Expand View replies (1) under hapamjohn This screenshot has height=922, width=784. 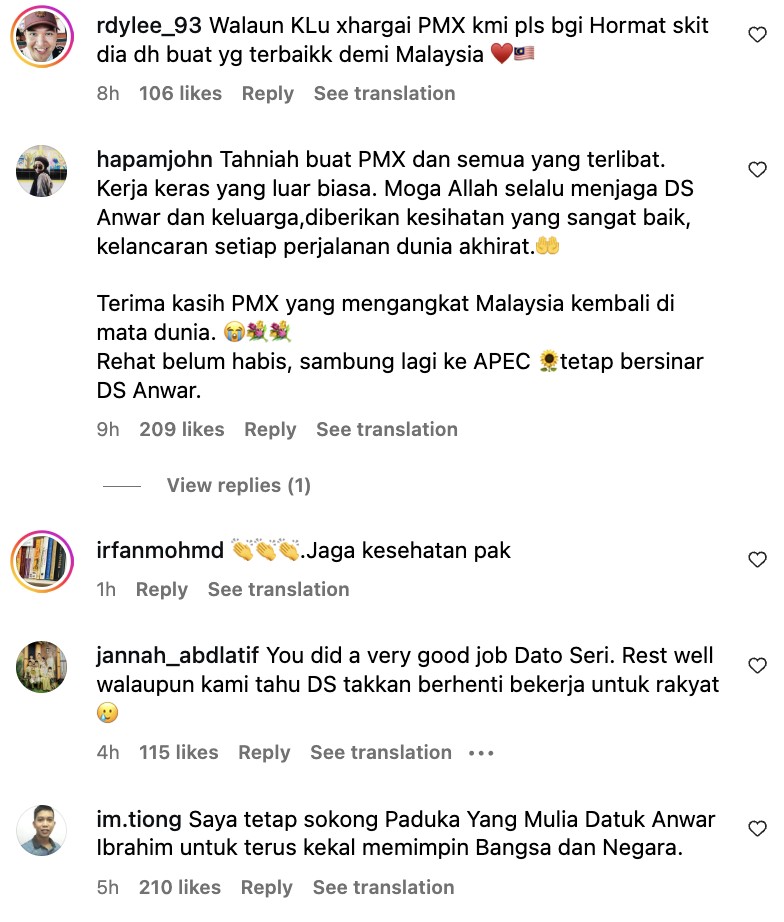(x=239, y=485)
